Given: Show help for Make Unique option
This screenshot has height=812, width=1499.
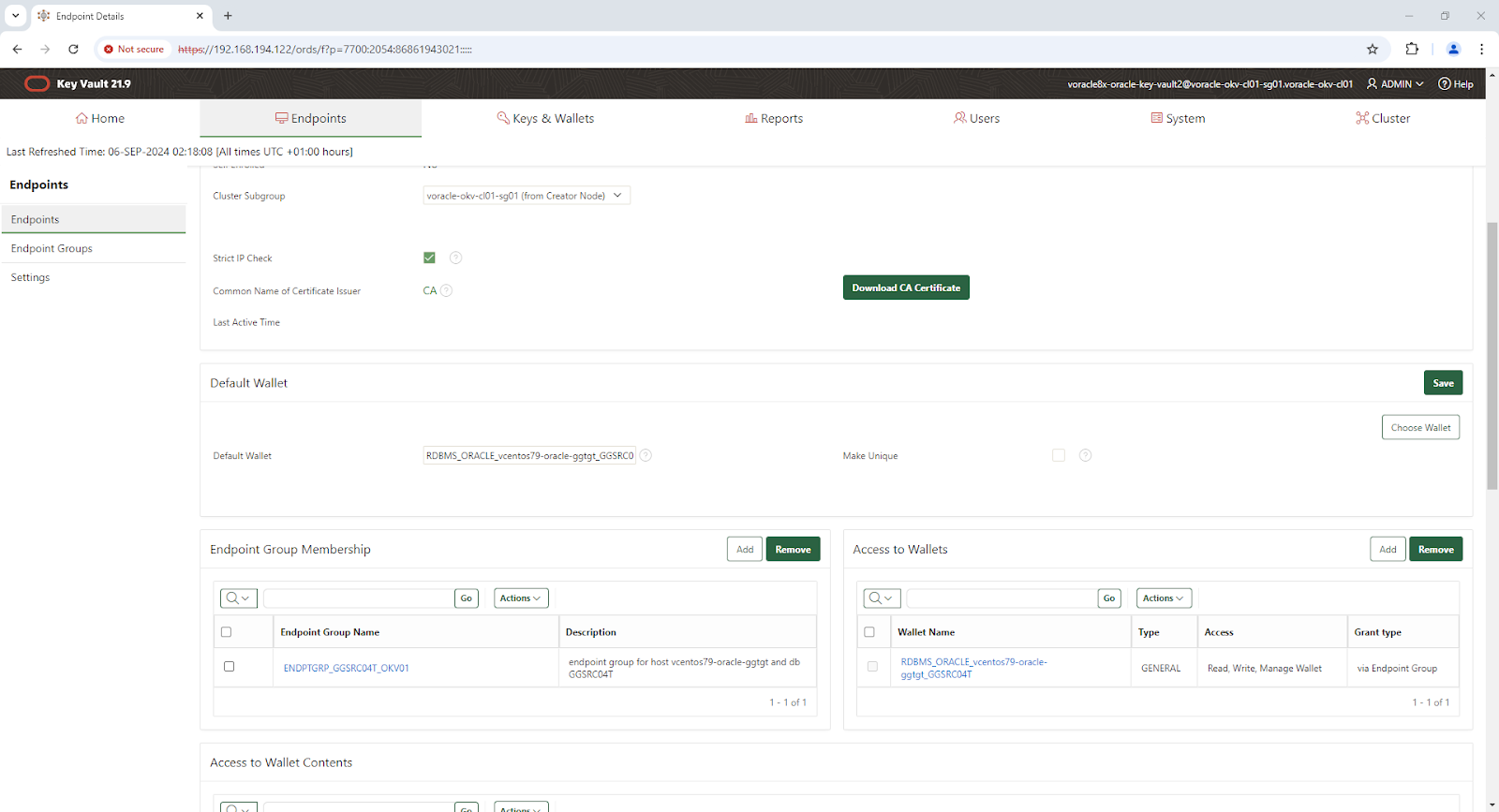Looking at the screenshot, I should [1085, 455].
